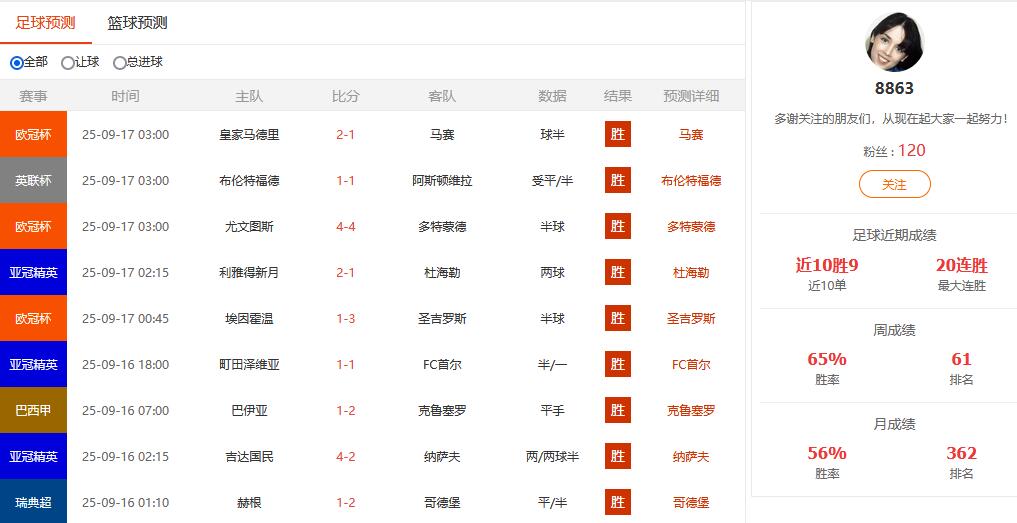Click the 瑞典超 league badge
The width and height of the screenshot is (1017, 523).
(33, 502)
